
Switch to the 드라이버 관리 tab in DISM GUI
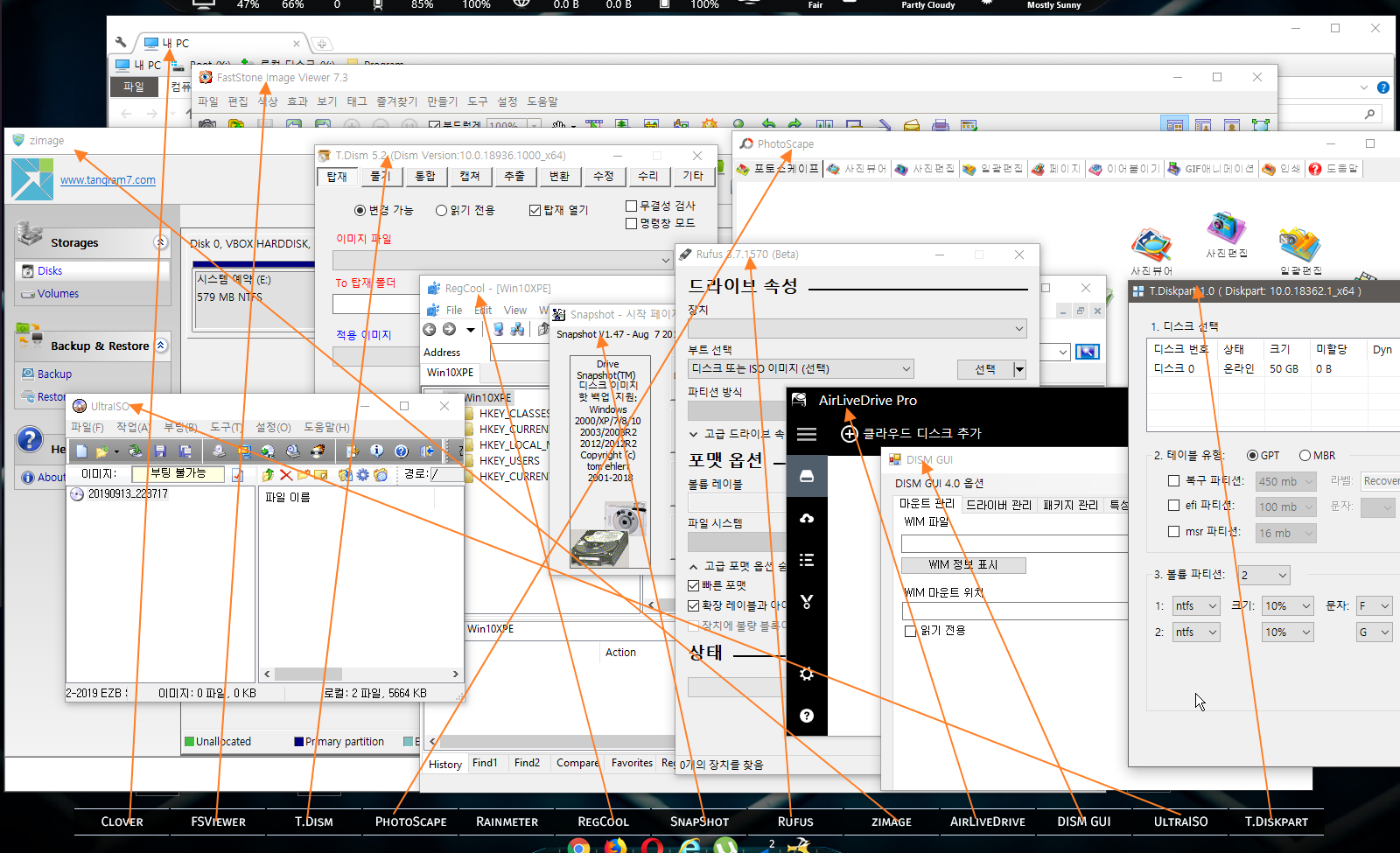[998, 505]
